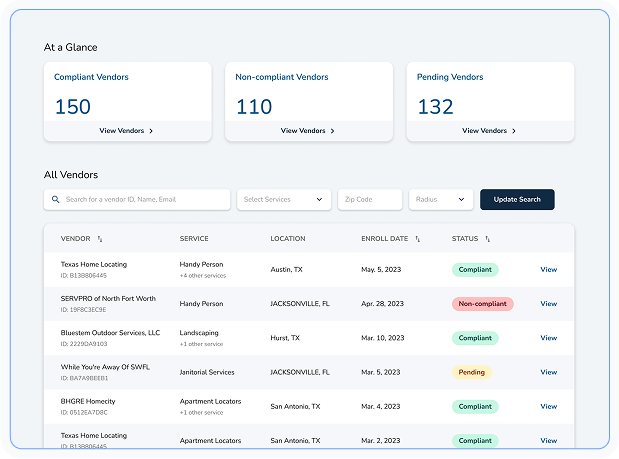Screen dimensions: 619x459
Task: Sort by Enroll Date arrows icon
Action: [418, 239]
